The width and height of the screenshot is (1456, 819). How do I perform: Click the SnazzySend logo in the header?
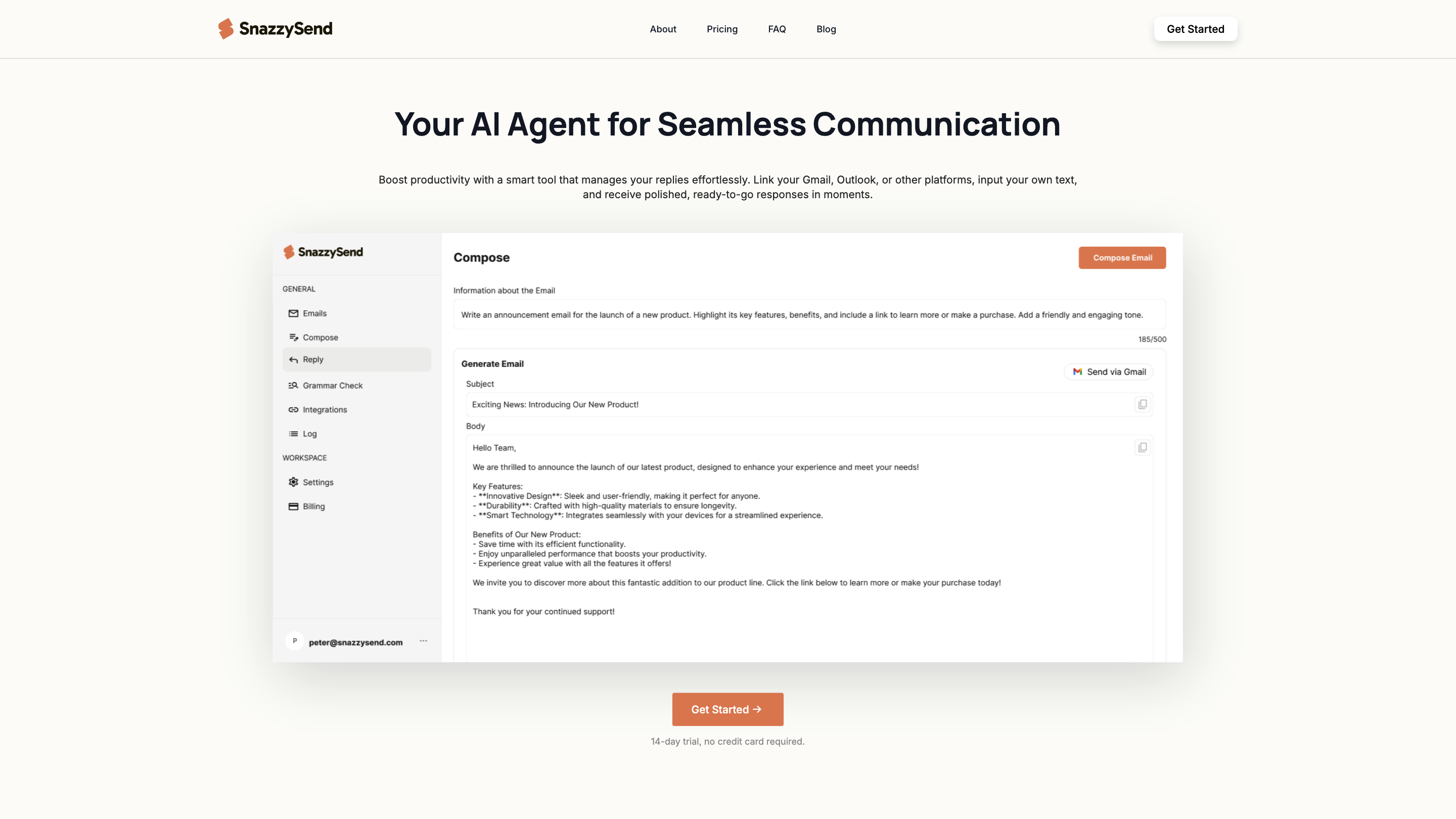(x=275, y=29)
